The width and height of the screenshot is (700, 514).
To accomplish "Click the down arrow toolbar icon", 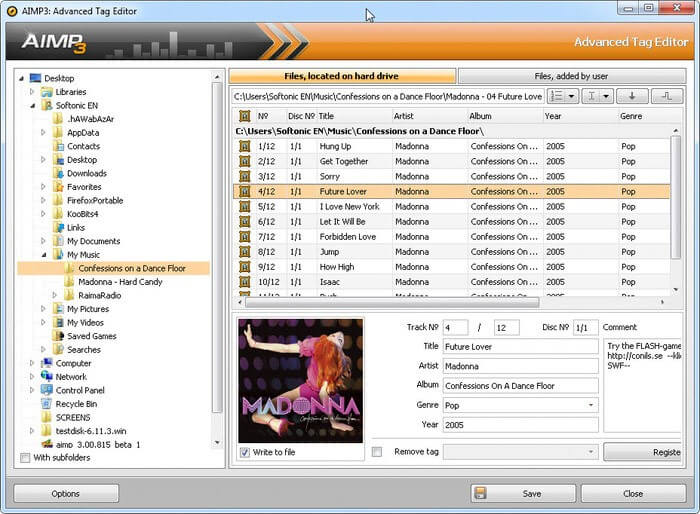I will click(x=632, y=96).
